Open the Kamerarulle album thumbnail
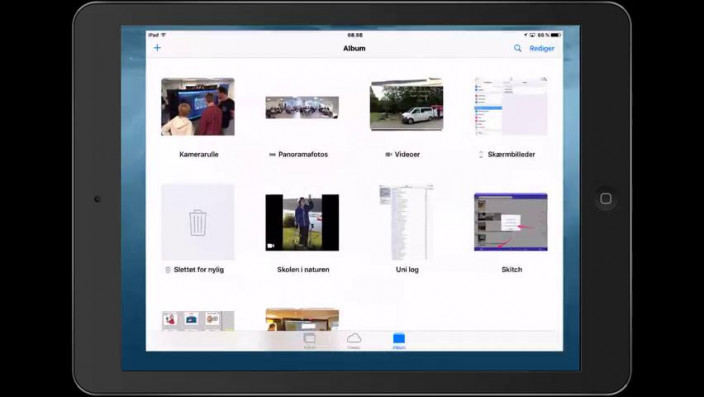Viewport: 704px width, 397px height. [198, 107]
